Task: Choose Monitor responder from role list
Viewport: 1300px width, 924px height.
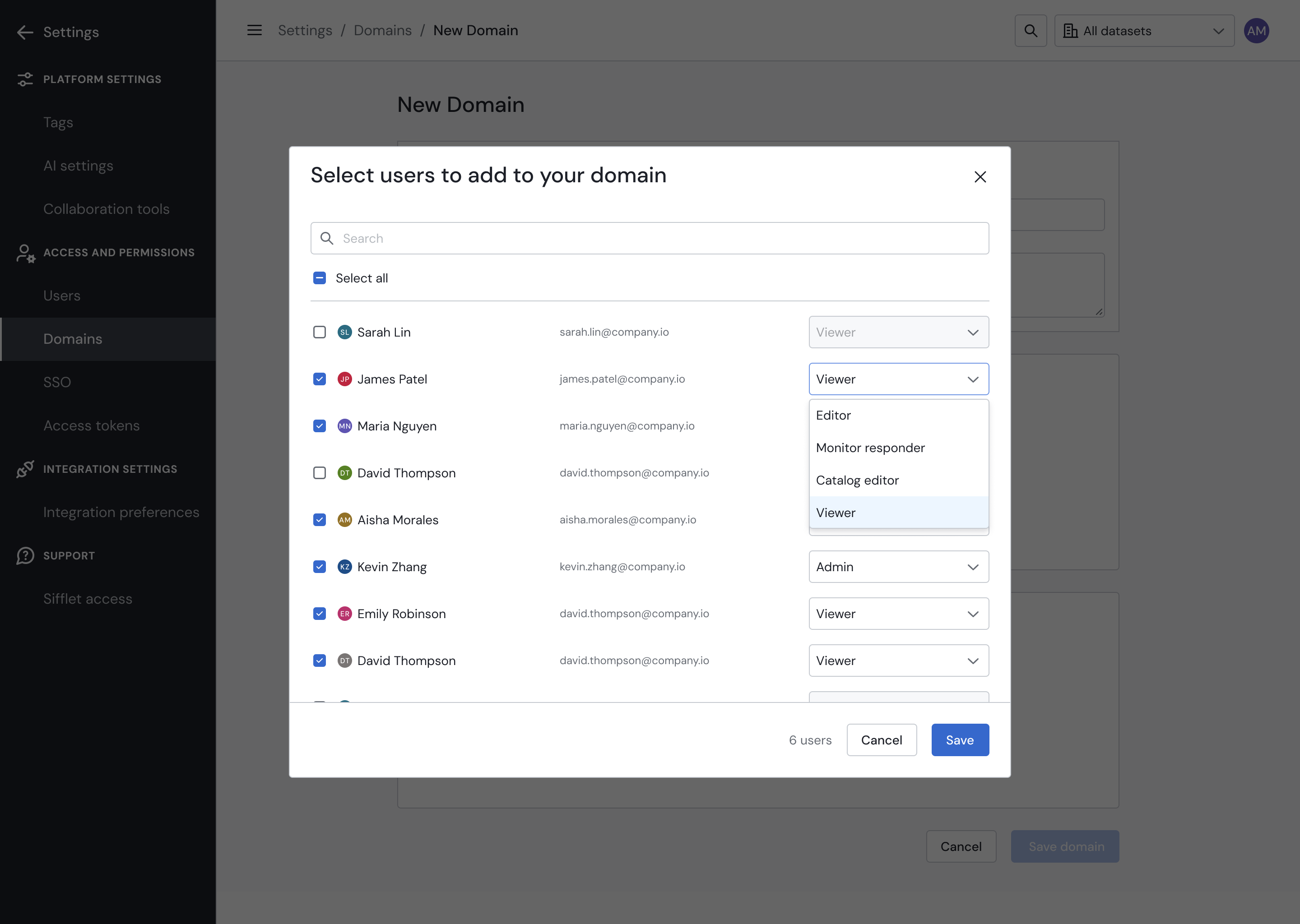Action: [x=870, y=448]
